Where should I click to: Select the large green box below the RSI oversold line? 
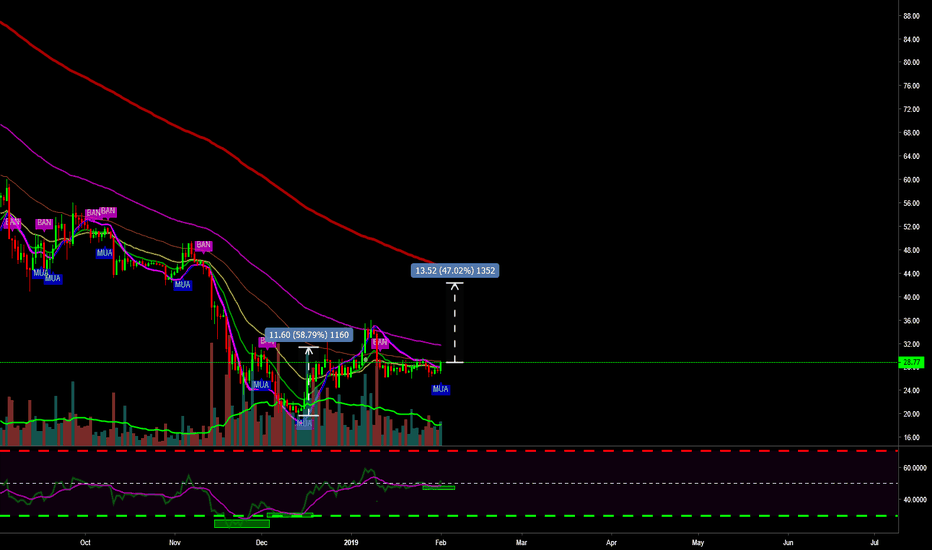point(242,524)
